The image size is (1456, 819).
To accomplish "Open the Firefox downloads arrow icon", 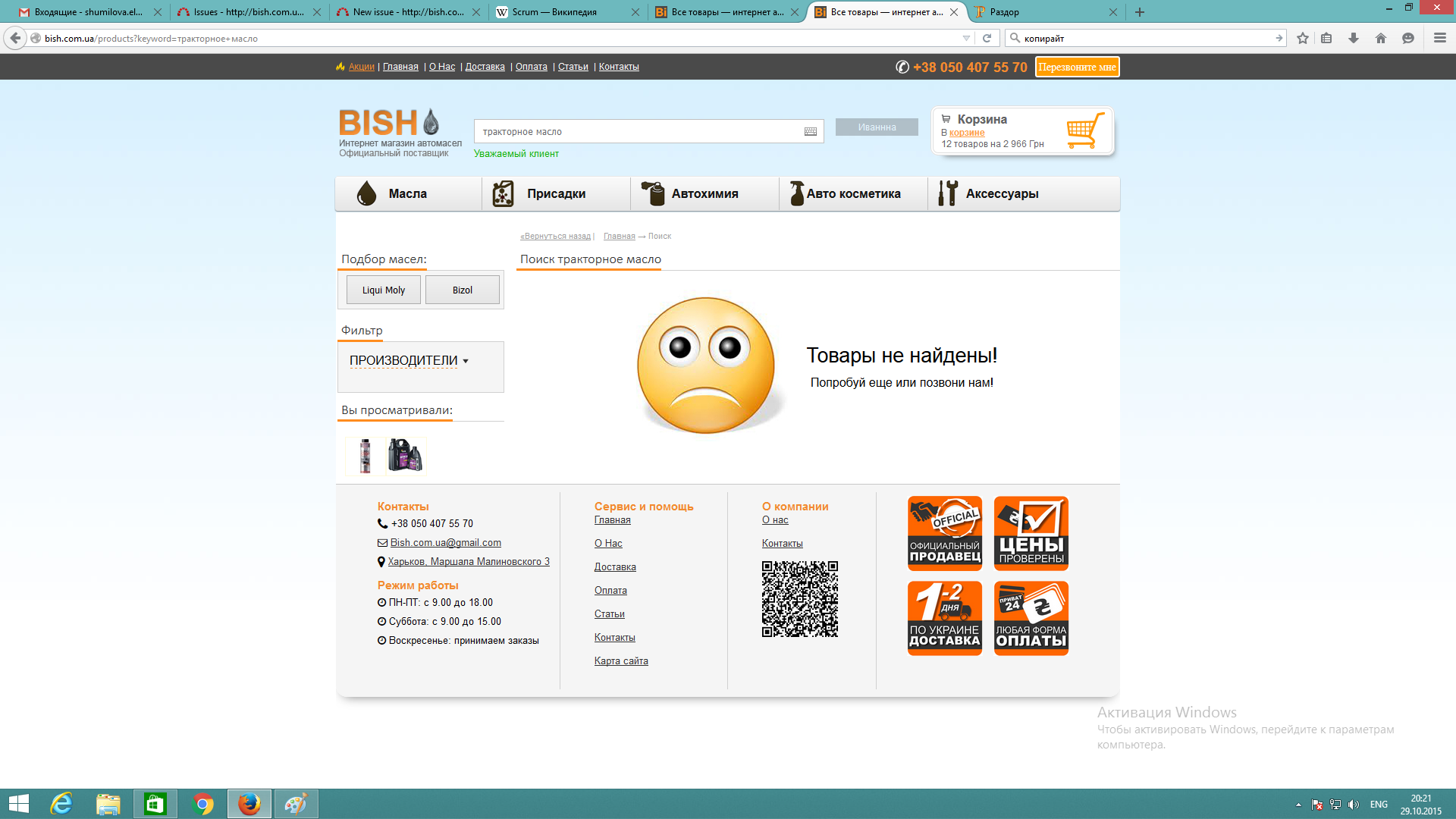I will coord(1354,38).
